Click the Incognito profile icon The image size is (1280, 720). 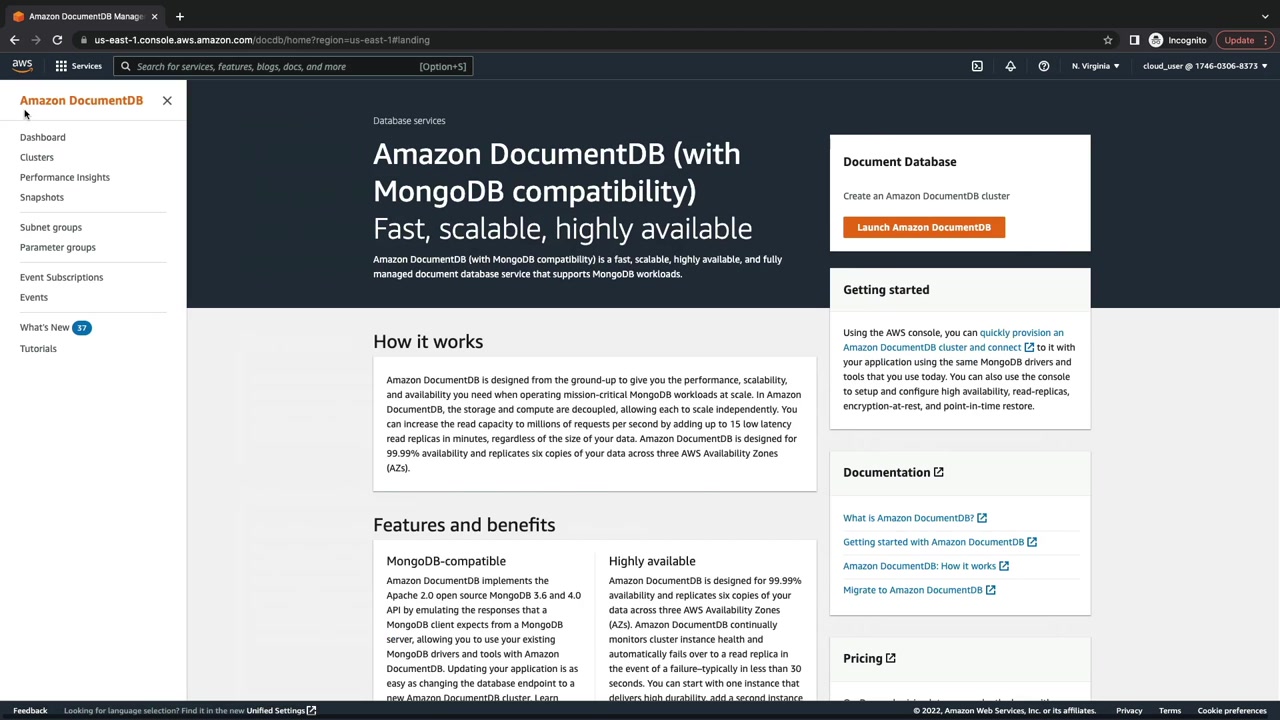pos(1156,40)
